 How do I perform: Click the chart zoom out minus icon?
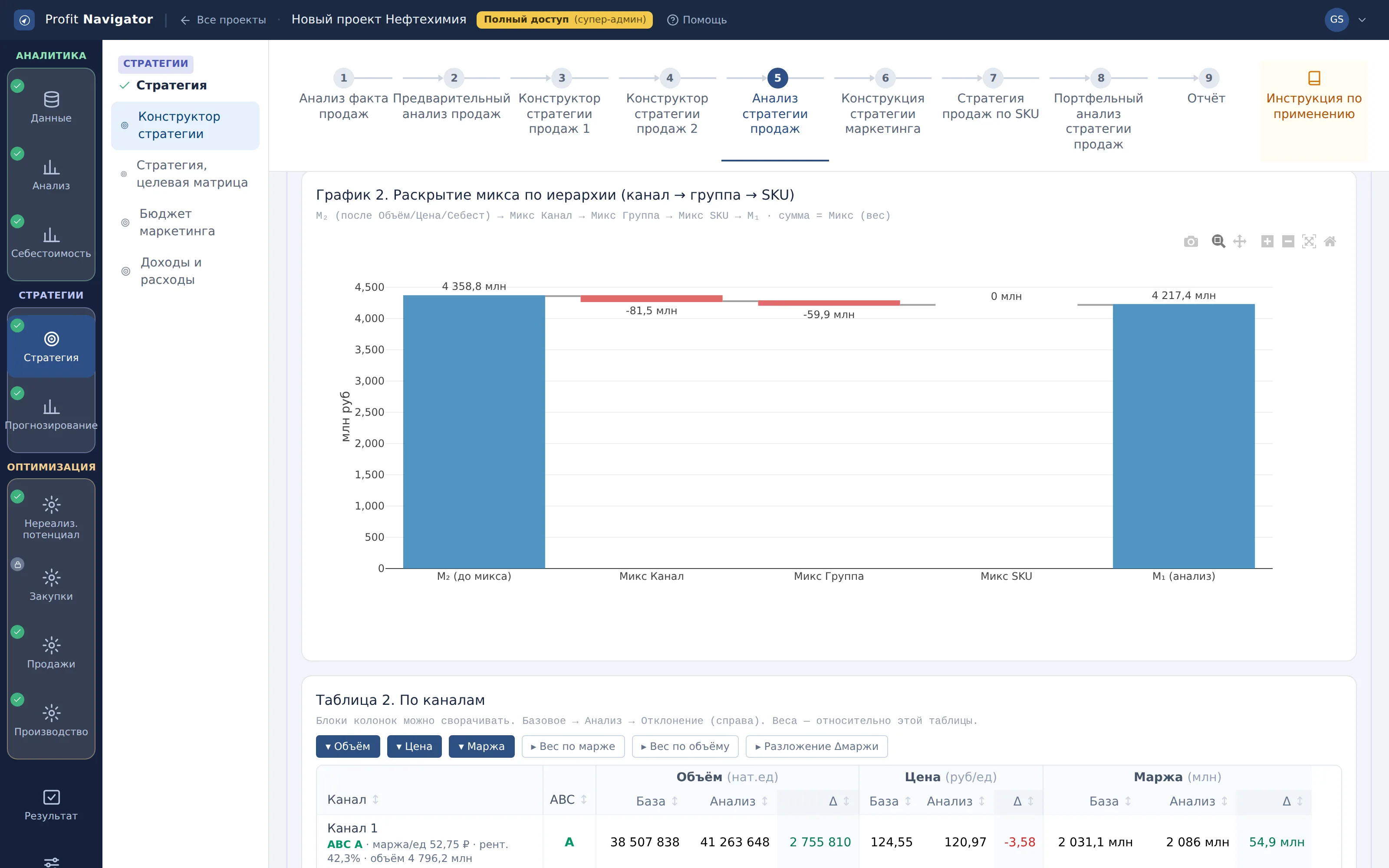pyautogui.click(x=1288, y=242)
